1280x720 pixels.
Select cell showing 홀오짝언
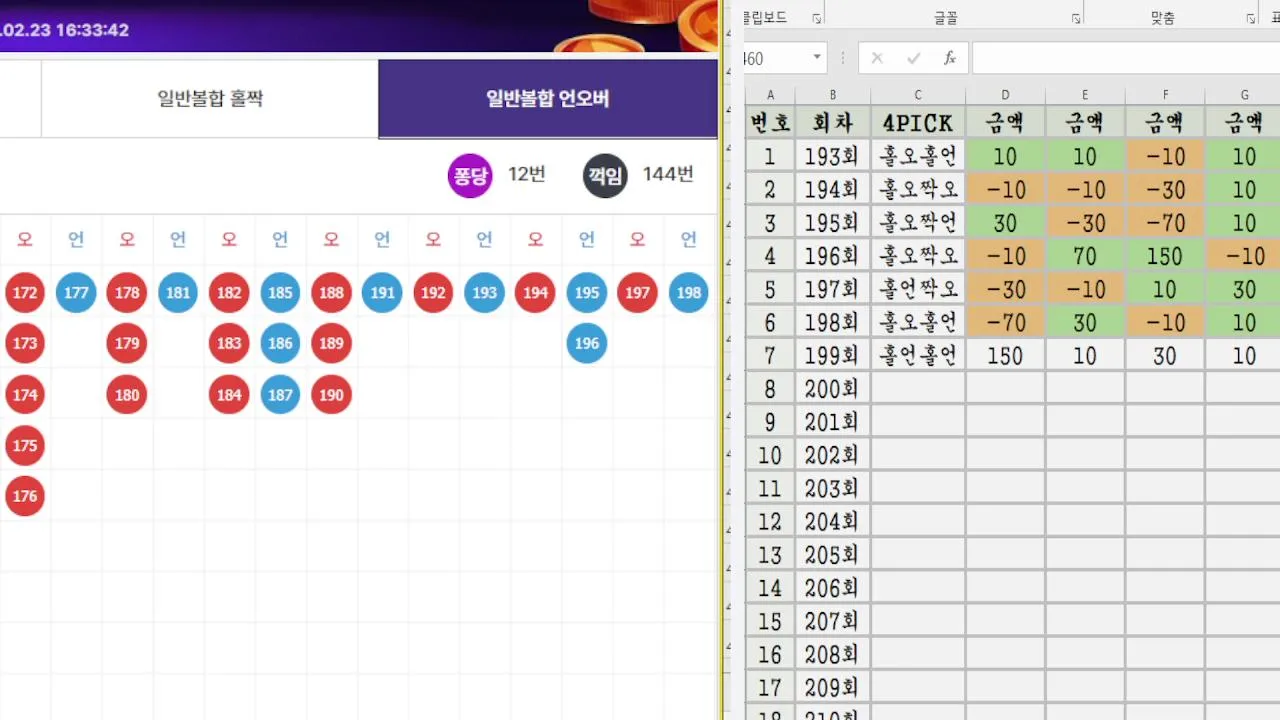point(918,222)
